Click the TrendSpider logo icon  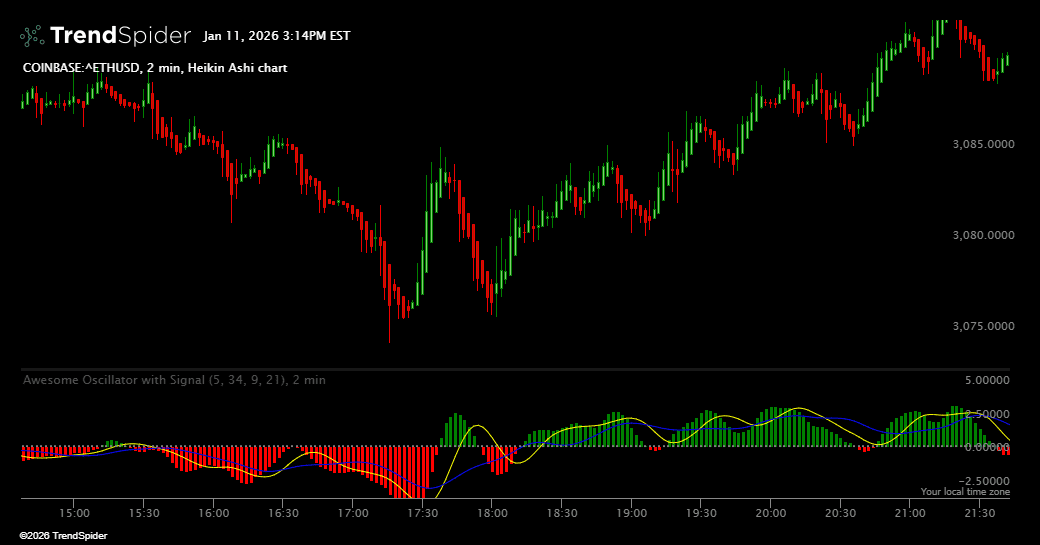point(32,36)
